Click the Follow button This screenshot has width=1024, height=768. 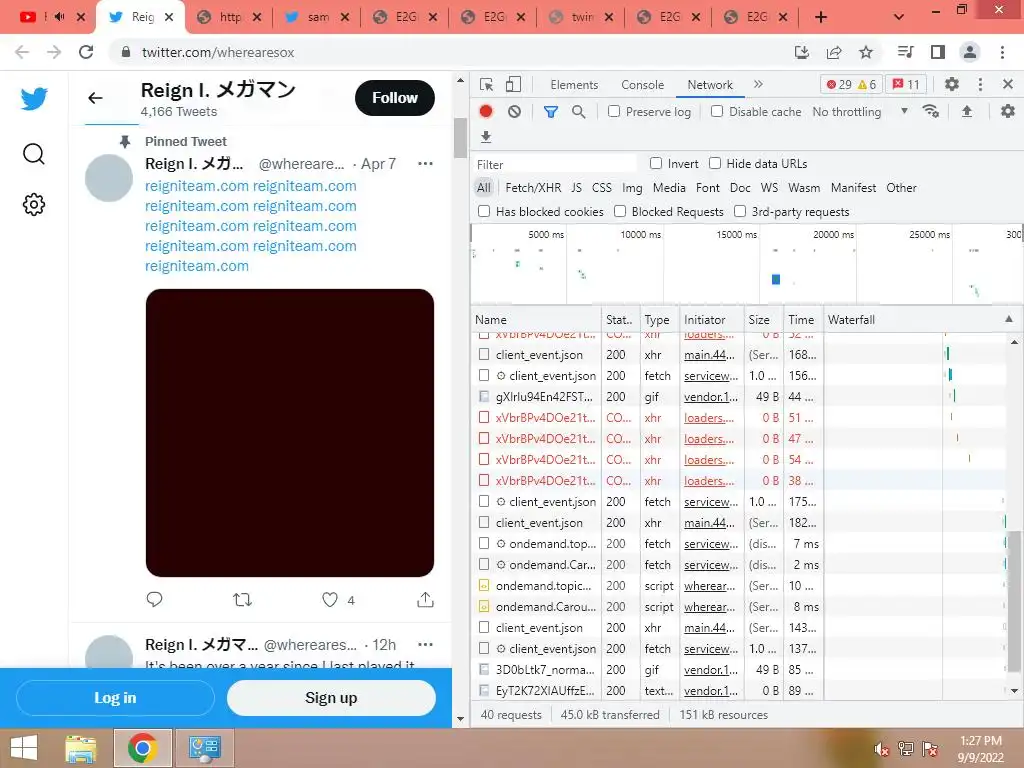coord(395,98)
